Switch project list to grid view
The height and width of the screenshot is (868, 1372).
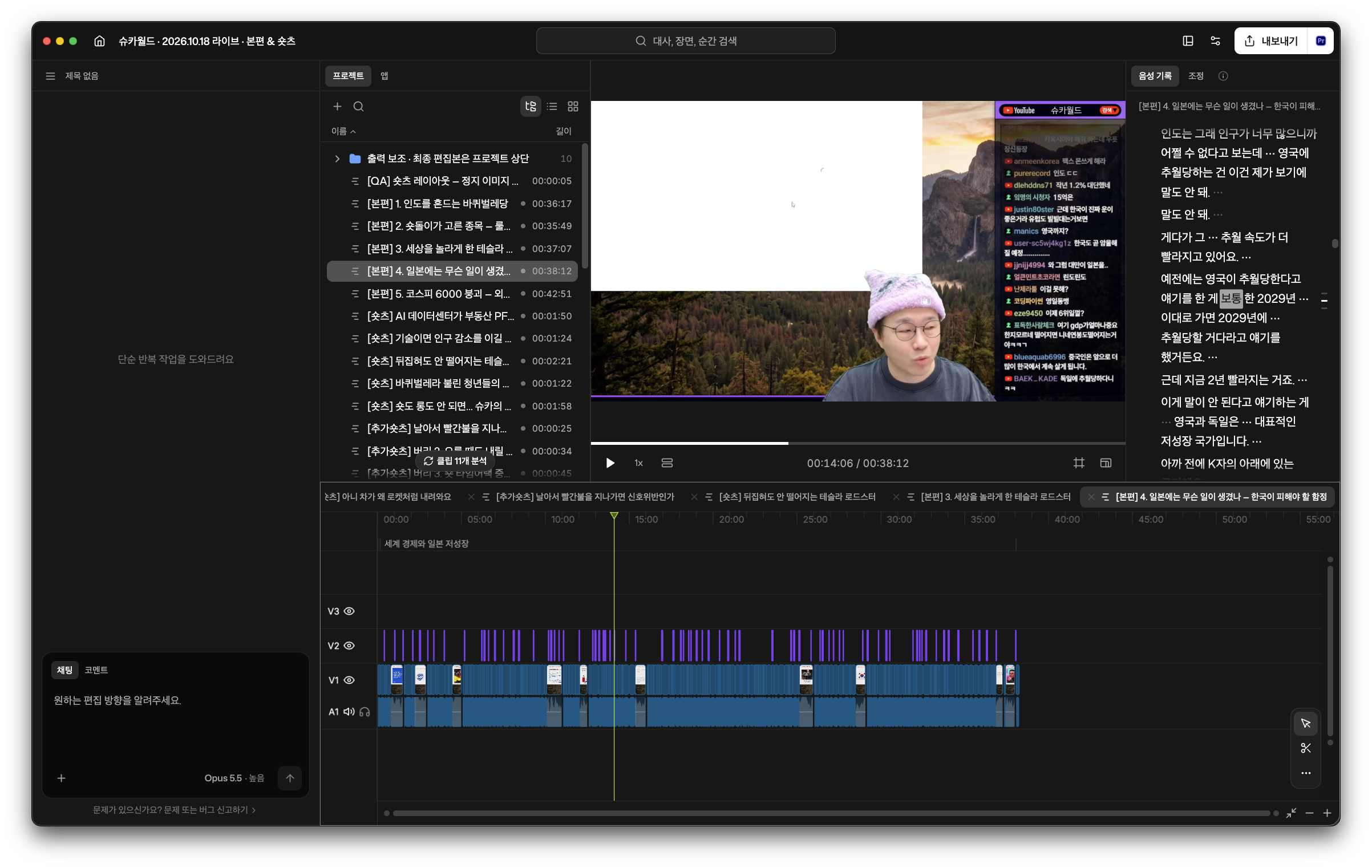pos(573,107)
